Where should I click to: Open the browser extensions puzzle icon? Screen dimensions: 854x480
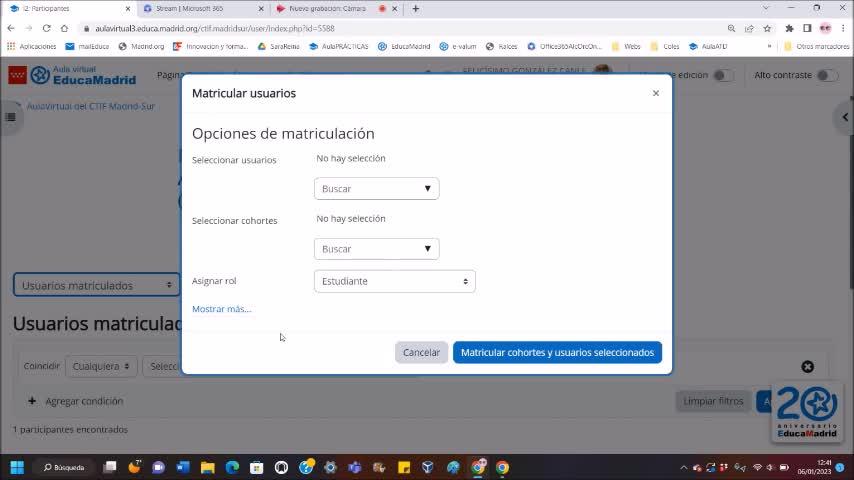point(789,28)
